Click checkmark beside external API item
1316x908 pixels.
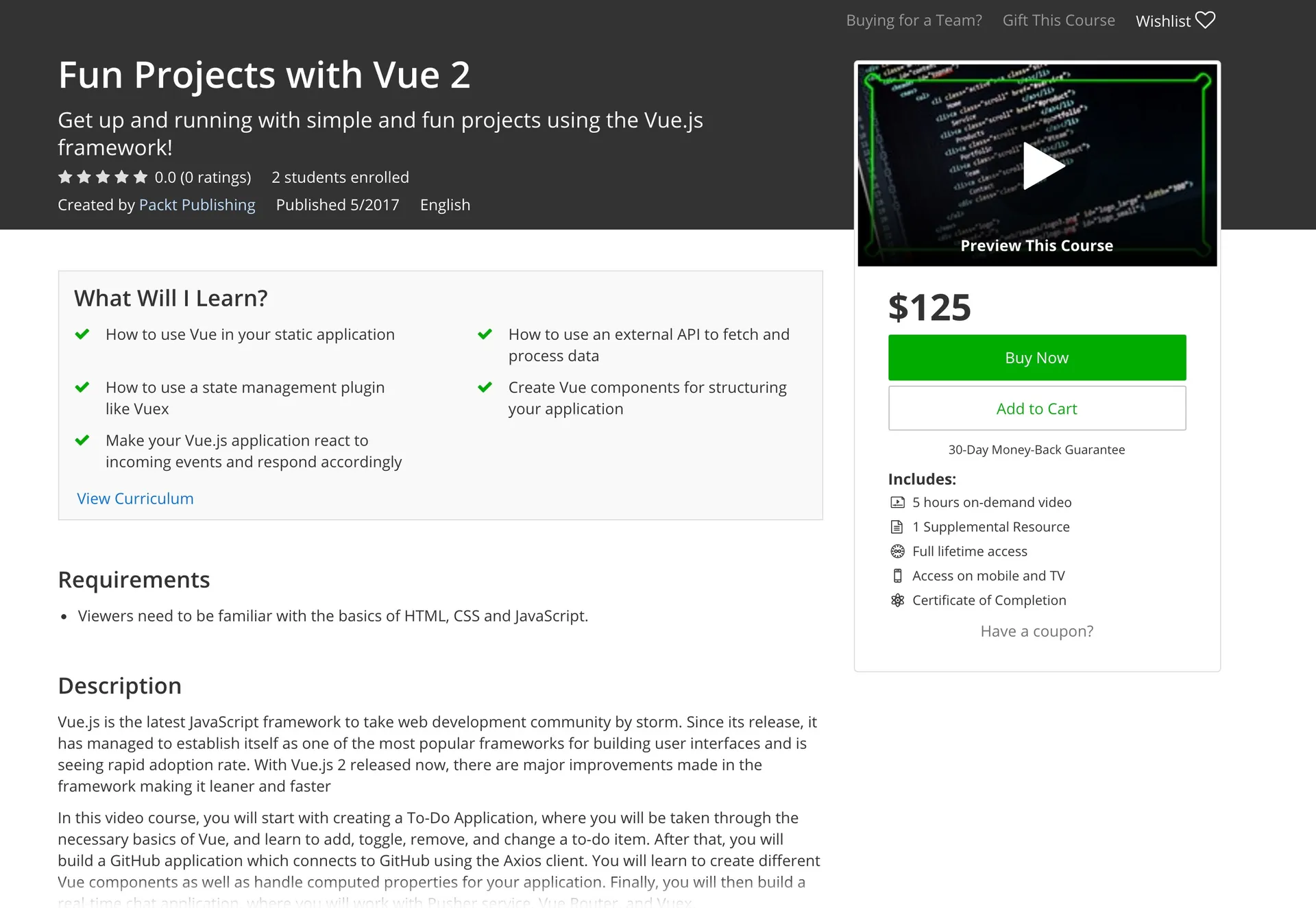coord(485,334)
